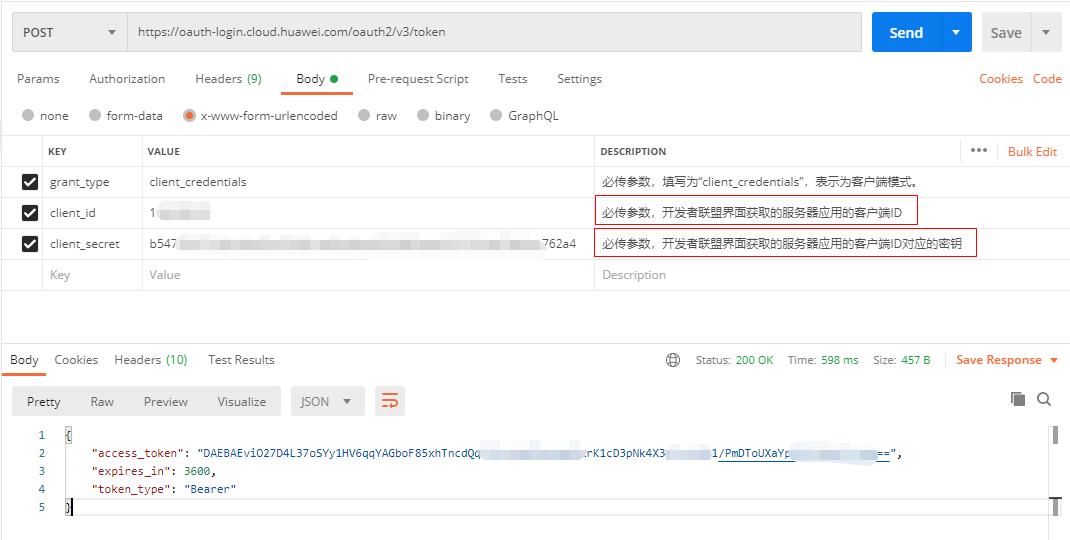Click the Status 200 OK text
The image size is (1070, 540).
(734, 360)
